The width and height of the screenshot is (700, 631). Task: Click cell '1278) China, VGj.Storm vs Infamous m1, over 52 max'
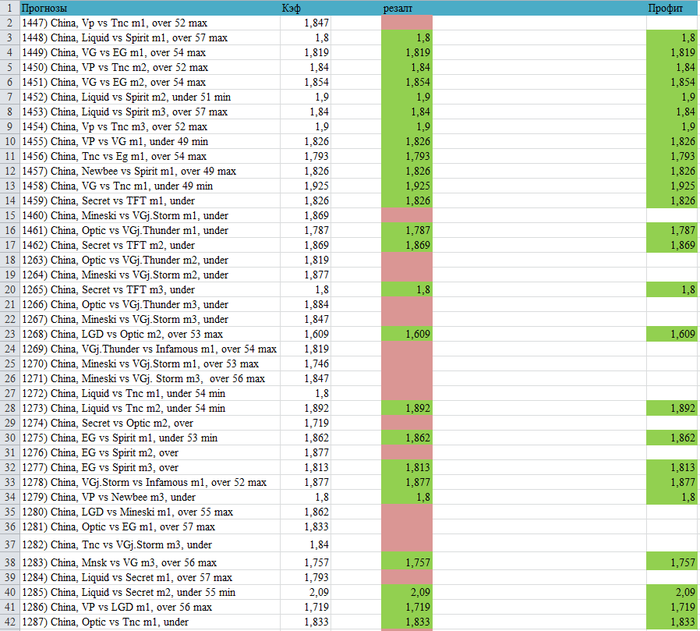pos(150,482)
